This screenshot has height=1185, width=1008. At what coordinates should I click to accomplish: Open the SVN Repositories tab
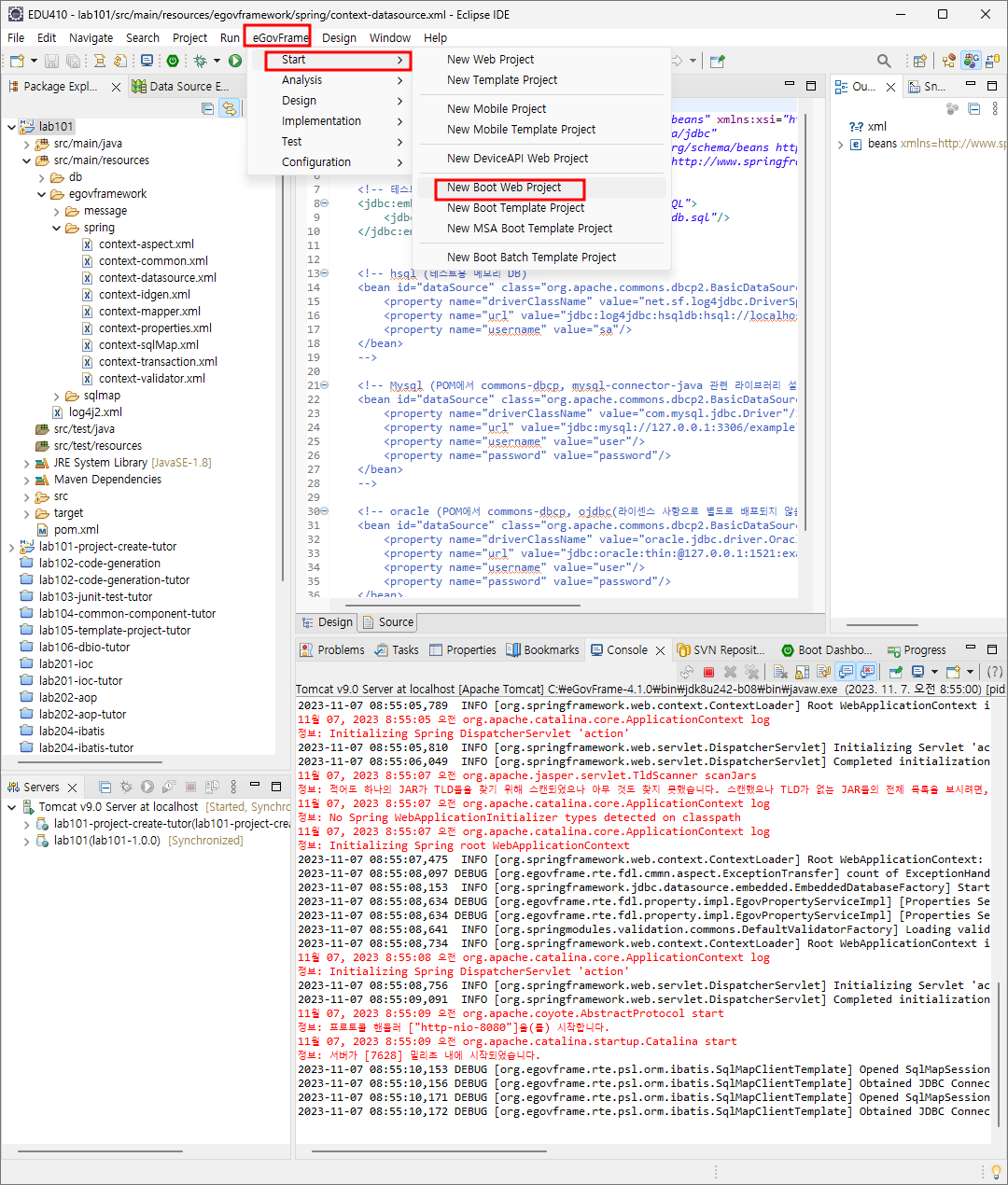pos(721,650)
